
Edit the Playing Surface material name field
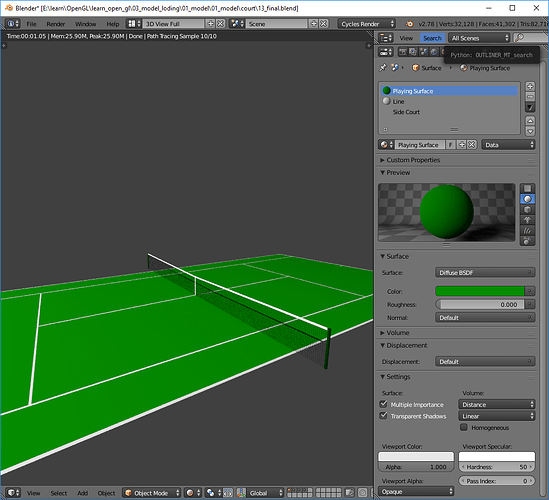(420, 145)
